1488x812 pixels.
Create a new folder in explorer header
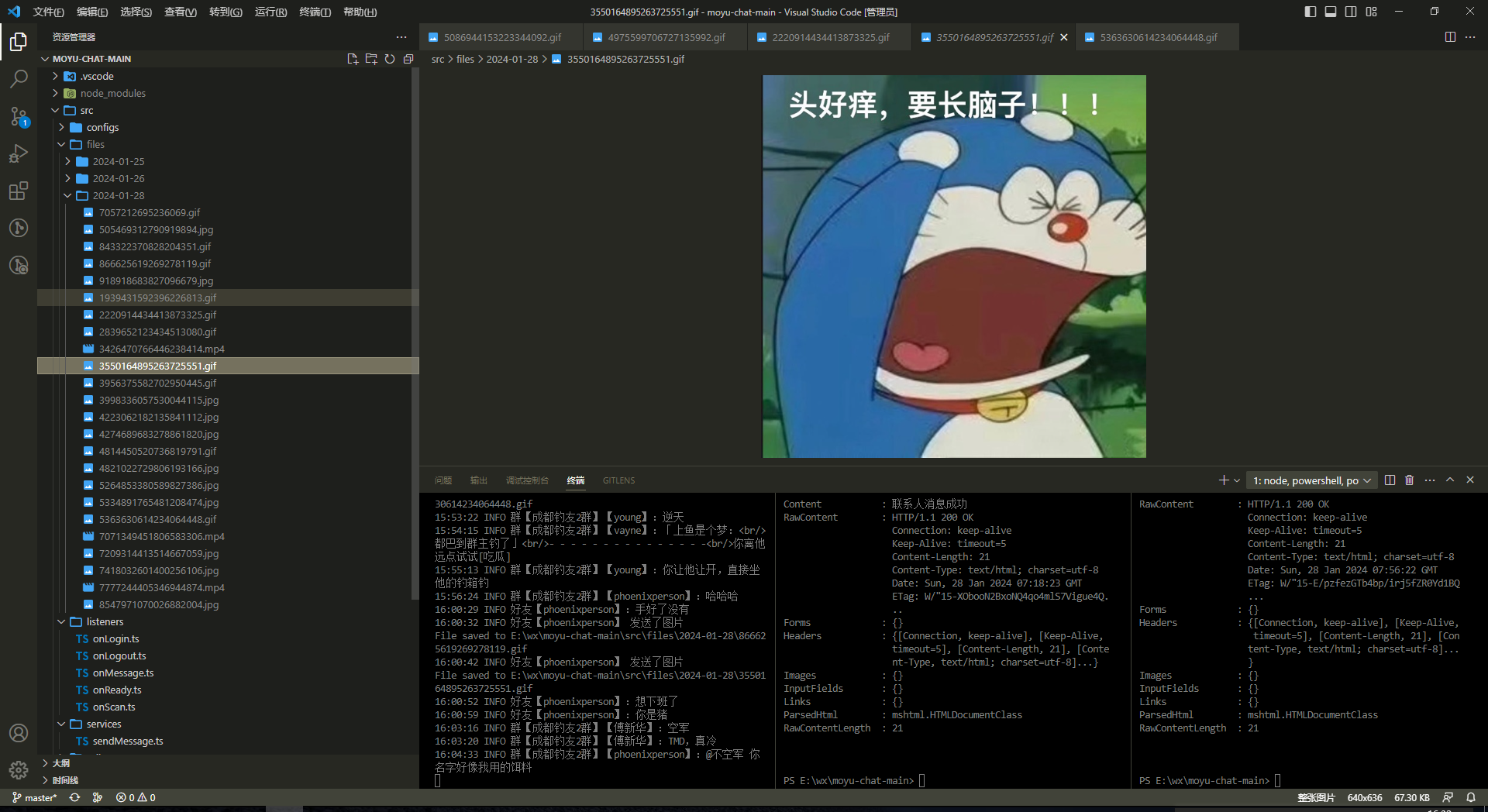pos(371,59)
